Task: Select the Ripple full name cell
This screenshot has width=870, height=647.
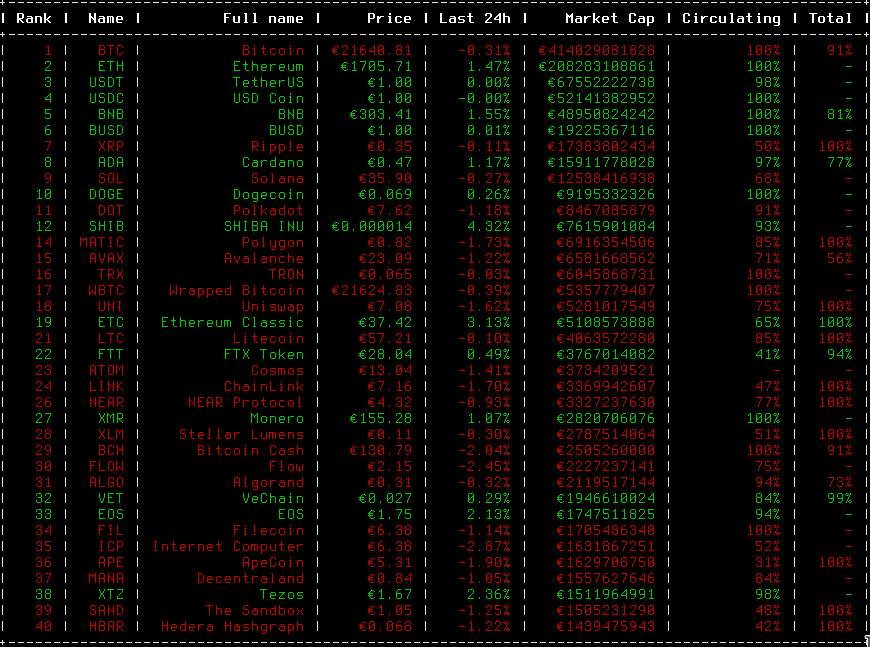Action: pyautogui.click(x=277, y=147)
